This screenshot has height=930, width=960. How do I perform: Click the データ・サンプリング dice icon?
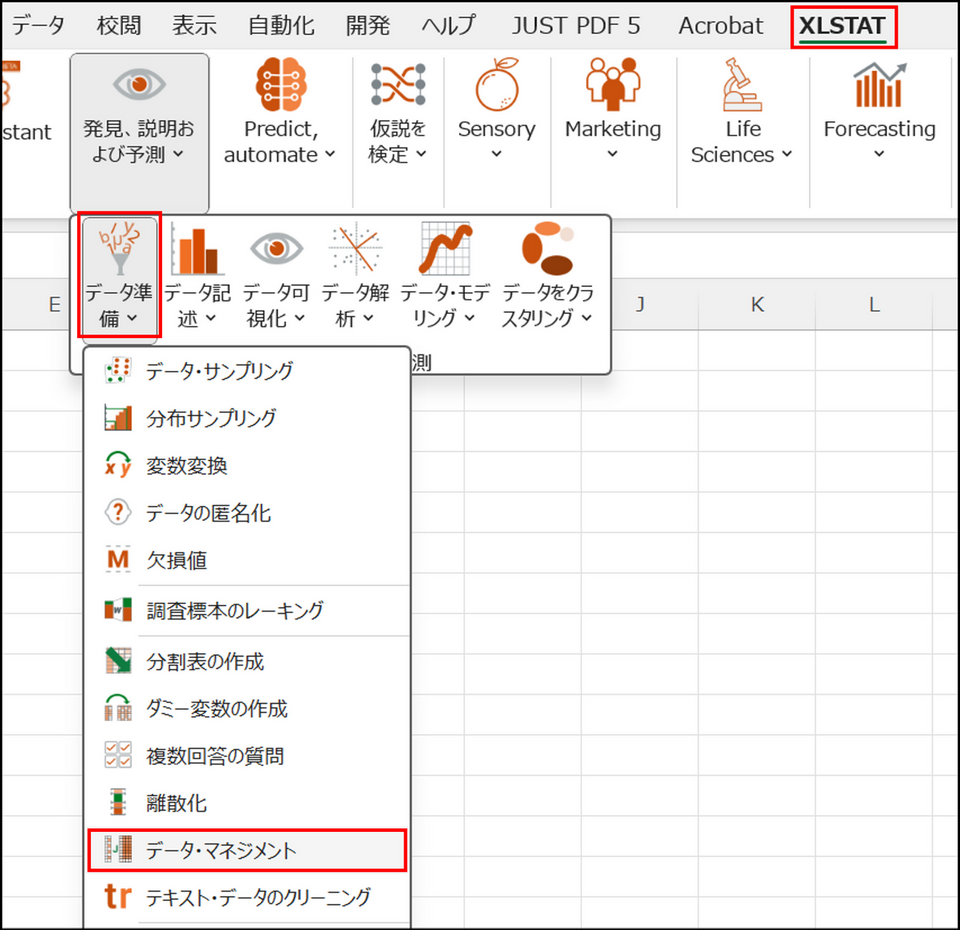click(x=118, y=370)
